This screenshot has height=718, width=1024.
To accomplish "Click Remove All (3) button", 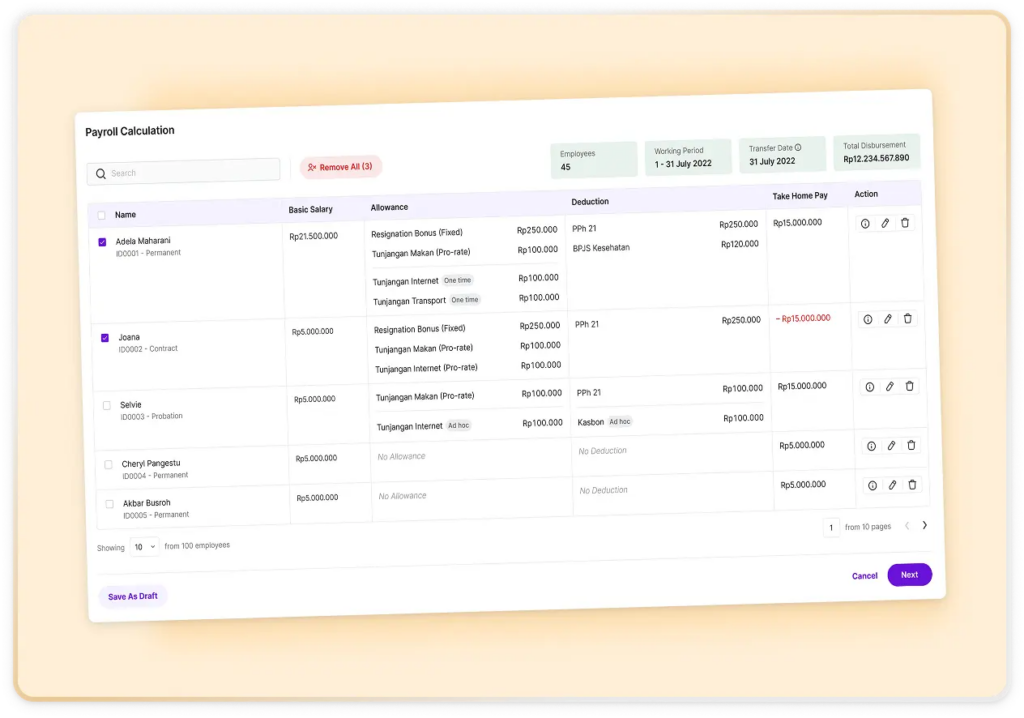I will coord(341,167).
